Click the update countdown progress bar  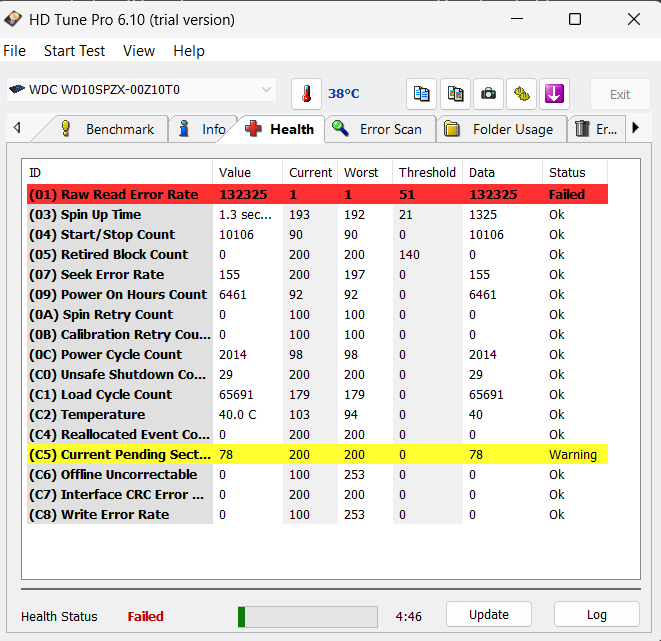(x=308, y=617)
